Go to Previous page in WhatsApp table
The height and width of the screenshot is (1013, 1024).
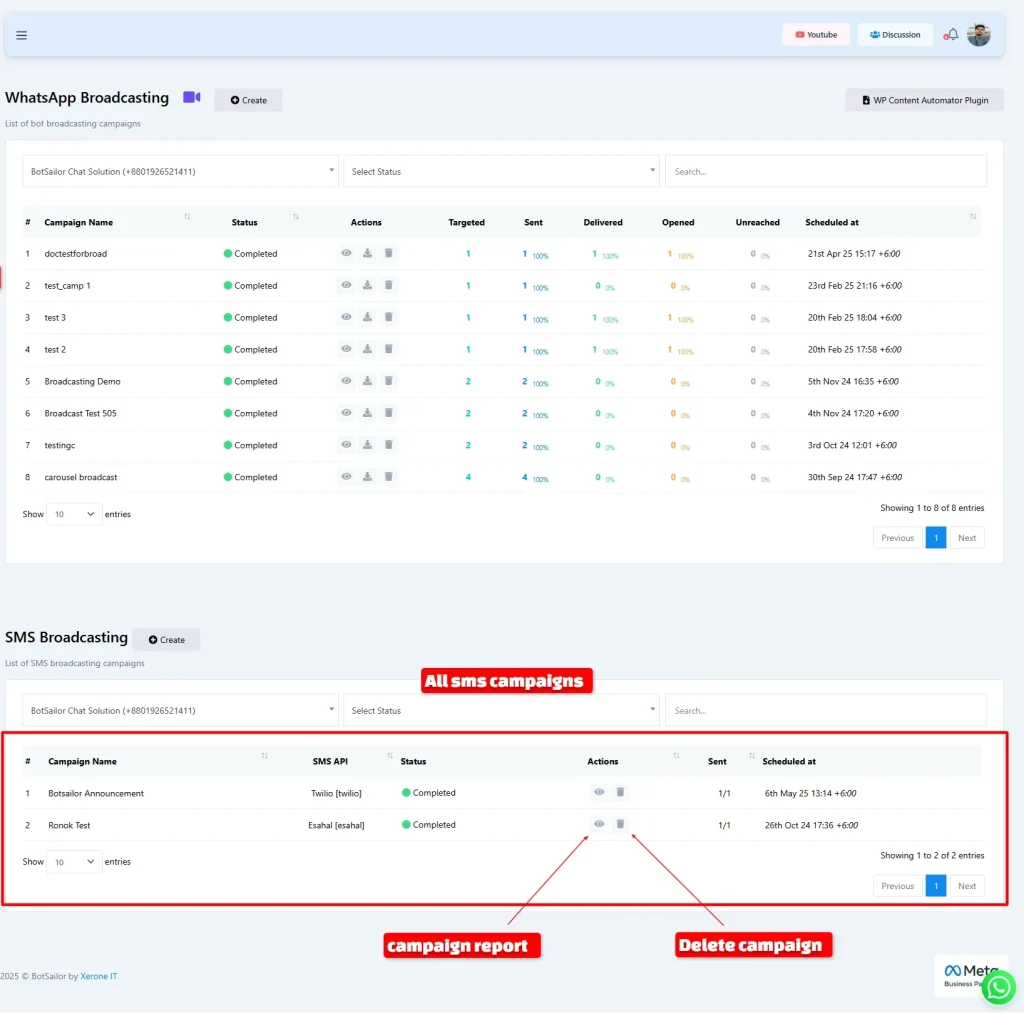point(898,539)
